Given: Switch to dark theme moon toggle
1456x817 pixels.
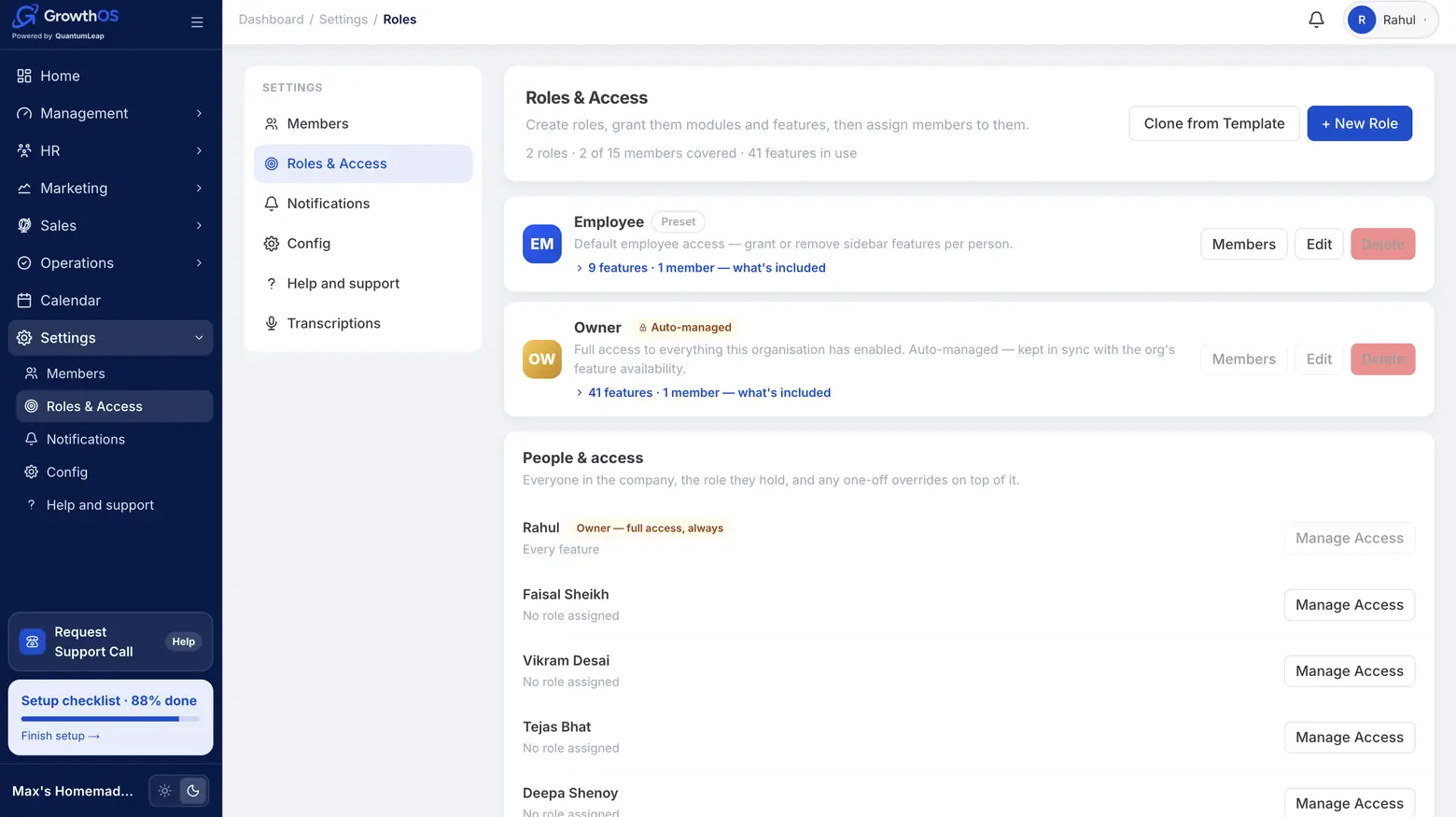Looking at the screenshot, I should 193,791.
